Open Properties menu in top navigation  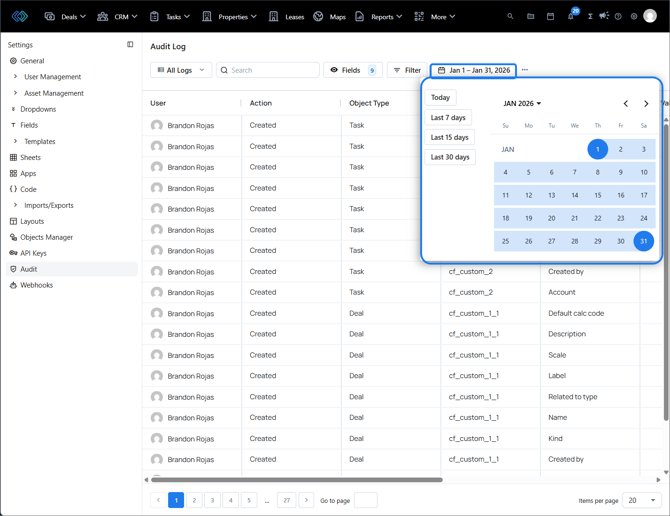point(229,17)
